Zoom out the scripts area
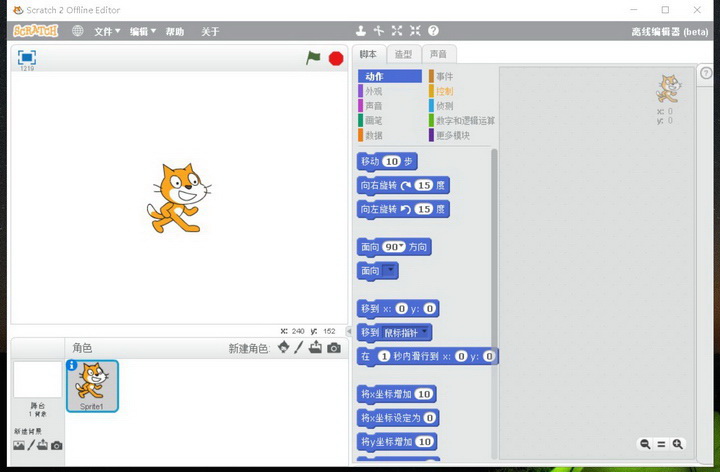The height and width of the screenshot is (472, 720). 645,444
